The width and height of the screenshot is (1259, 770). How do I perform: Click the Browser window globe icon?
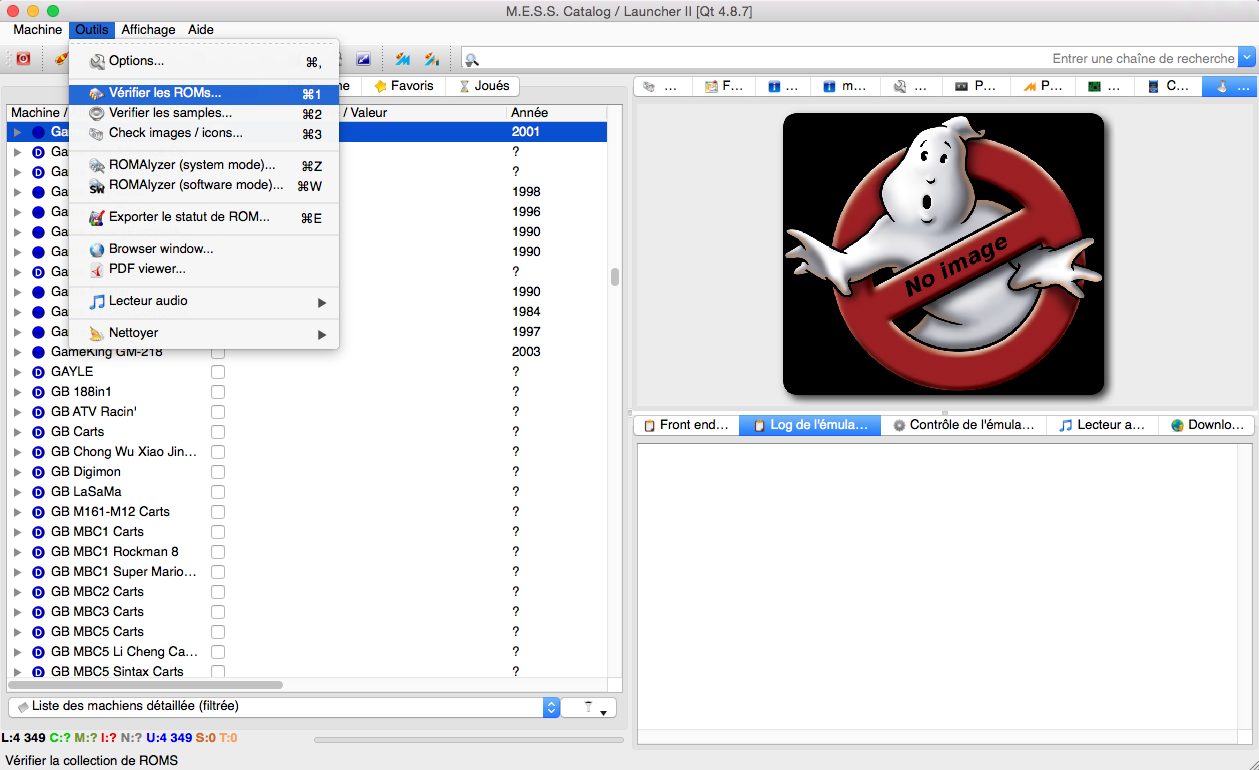97,249
